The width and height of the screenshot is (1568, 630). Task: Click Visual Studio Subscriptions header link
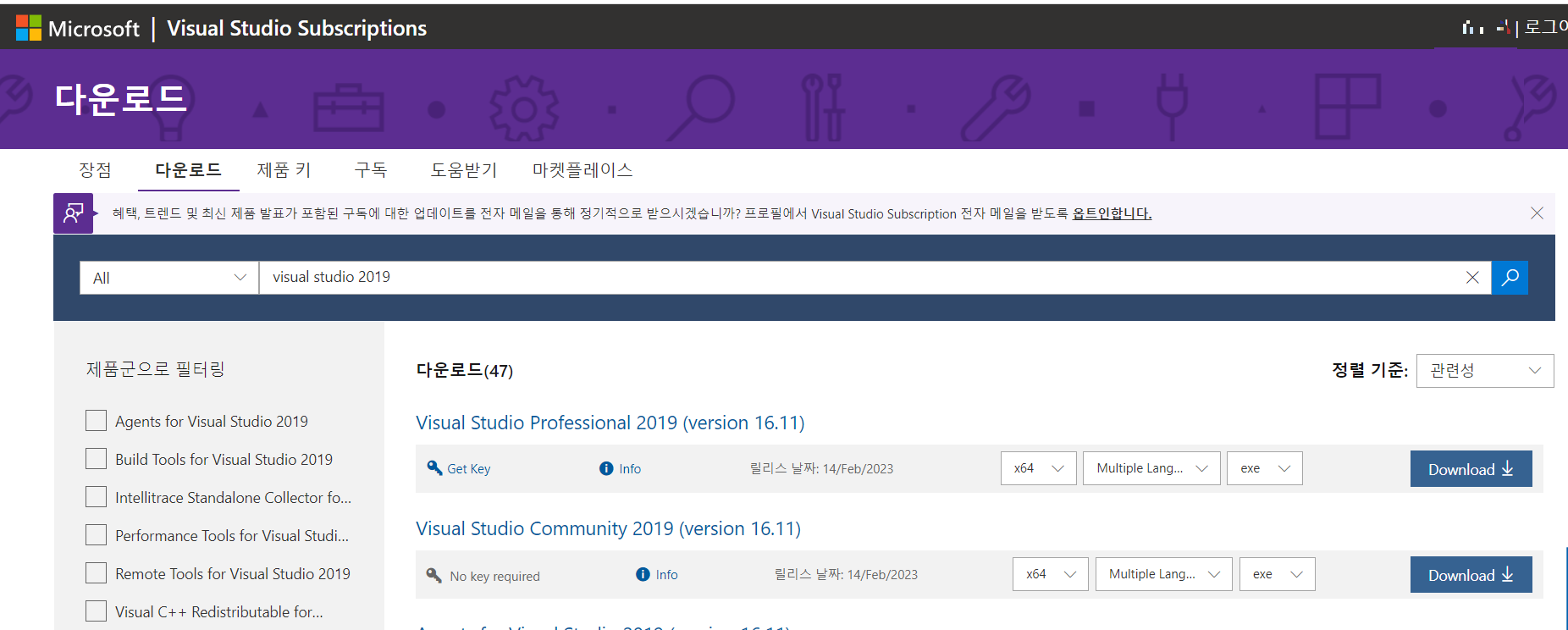tap(297, 28)
